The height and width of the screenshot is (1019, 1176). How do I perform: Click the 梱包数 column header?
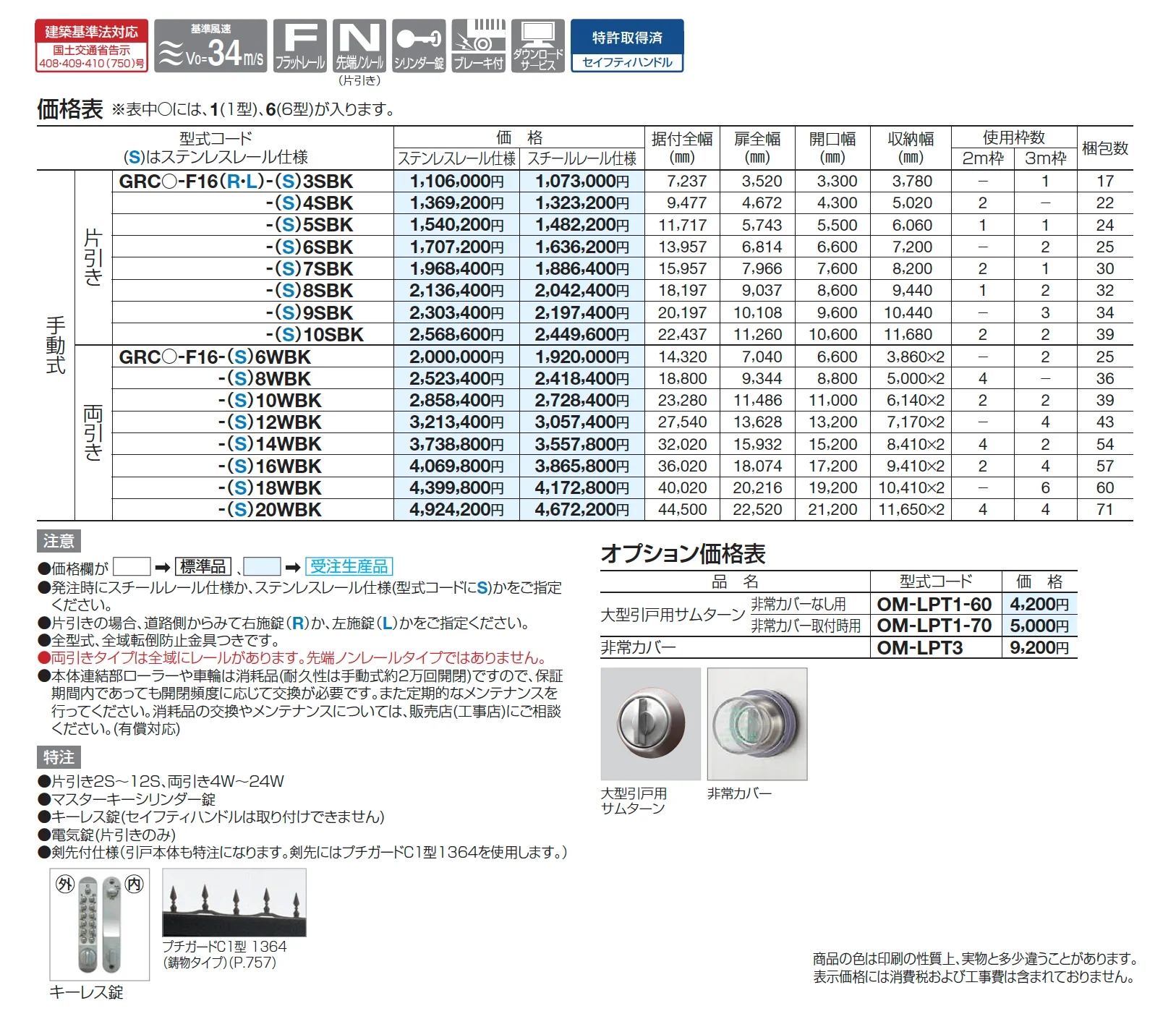tap(1105, 148)
